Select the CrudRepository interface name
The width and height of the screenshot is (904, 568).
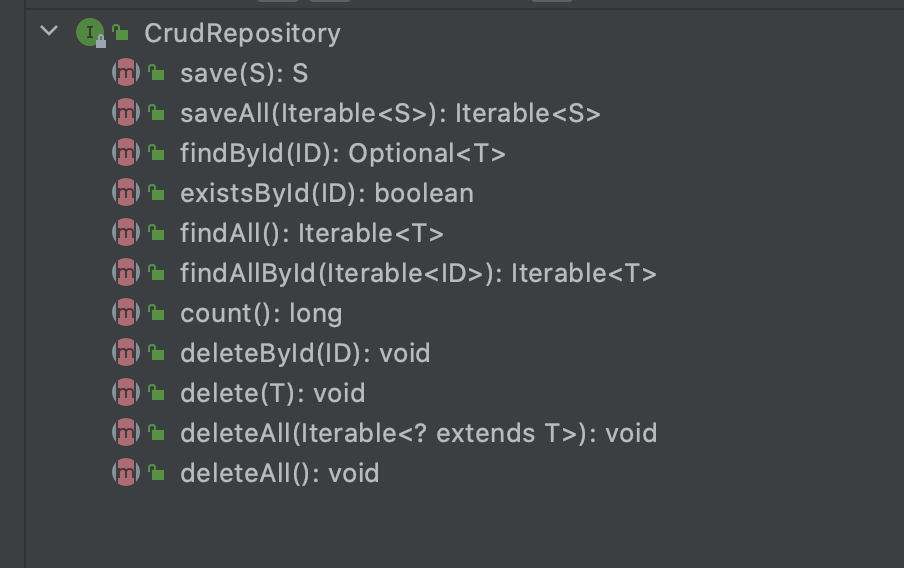[242, 33]
